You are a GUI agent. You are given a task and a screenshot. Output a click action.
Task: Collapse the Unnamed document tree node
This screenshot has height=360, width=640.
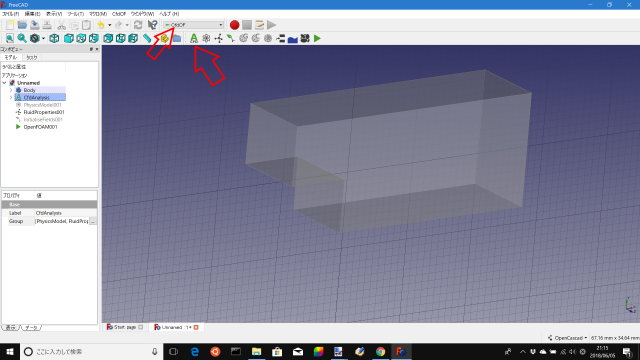coord(4,83)
